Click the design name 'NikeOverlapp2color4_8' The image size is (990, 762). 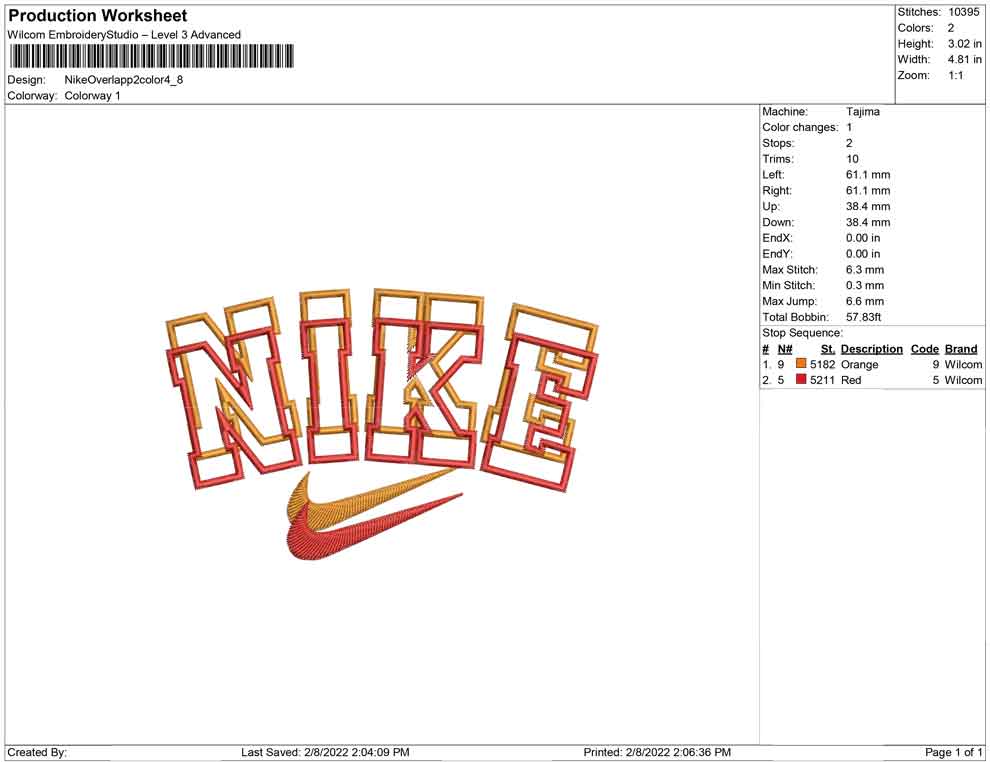click(124, 80)
